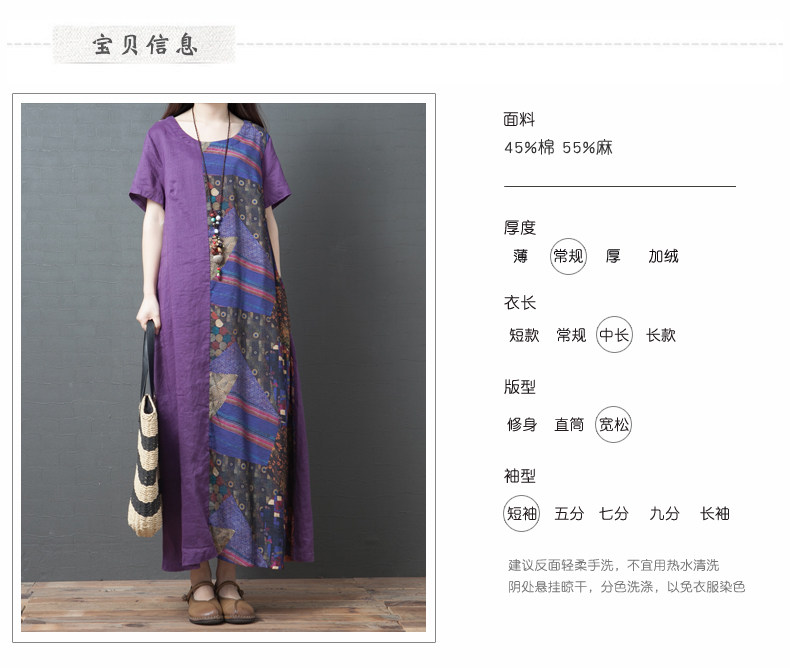Choose 九分 sleeve length
This screenshot has height=668, width=790.
click(664, 514)
